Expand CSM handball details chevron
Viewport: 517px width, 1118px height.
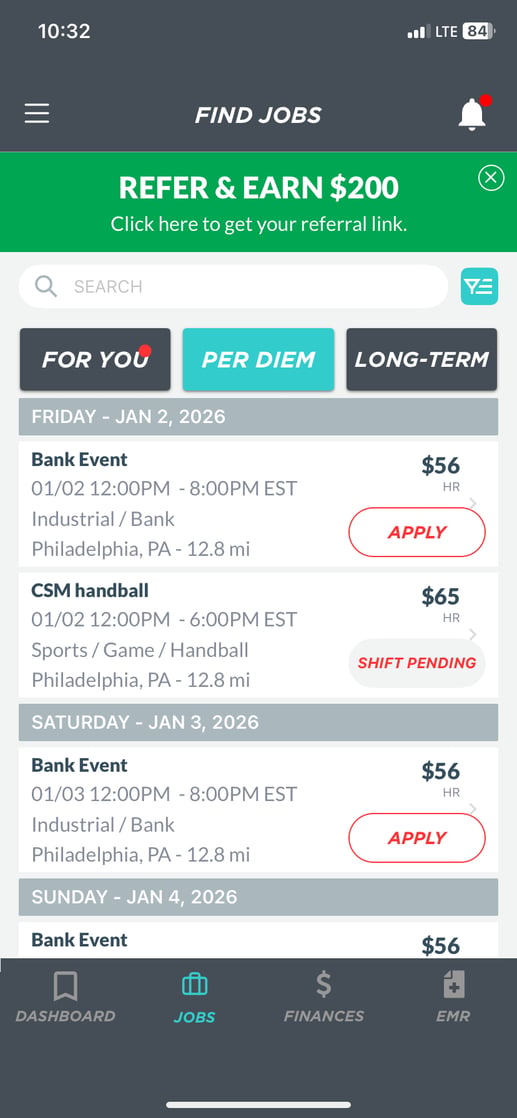[x=474, y=634]
